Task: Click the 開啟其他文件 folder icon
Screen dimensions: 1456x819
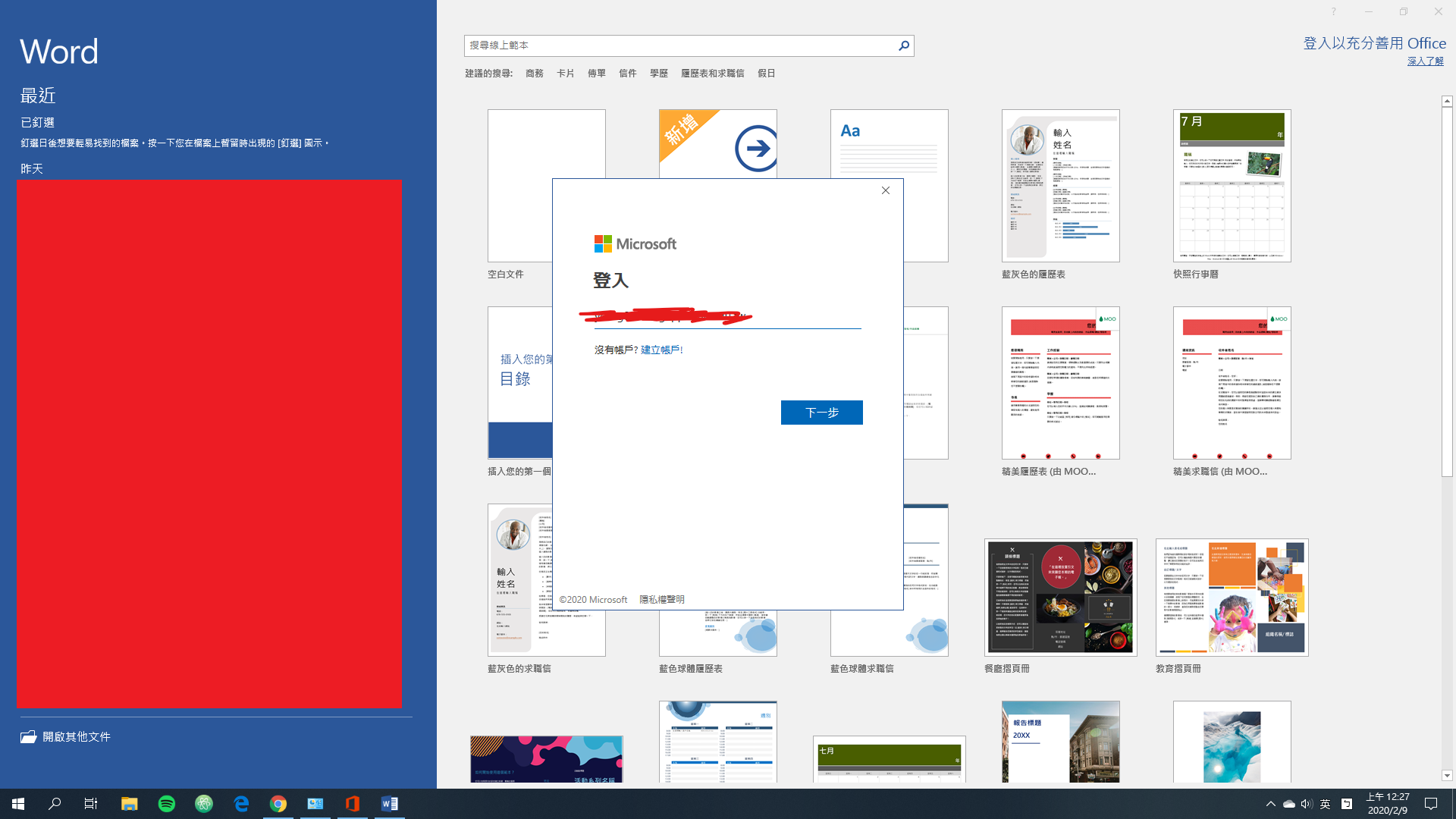Action: (29, 736)
